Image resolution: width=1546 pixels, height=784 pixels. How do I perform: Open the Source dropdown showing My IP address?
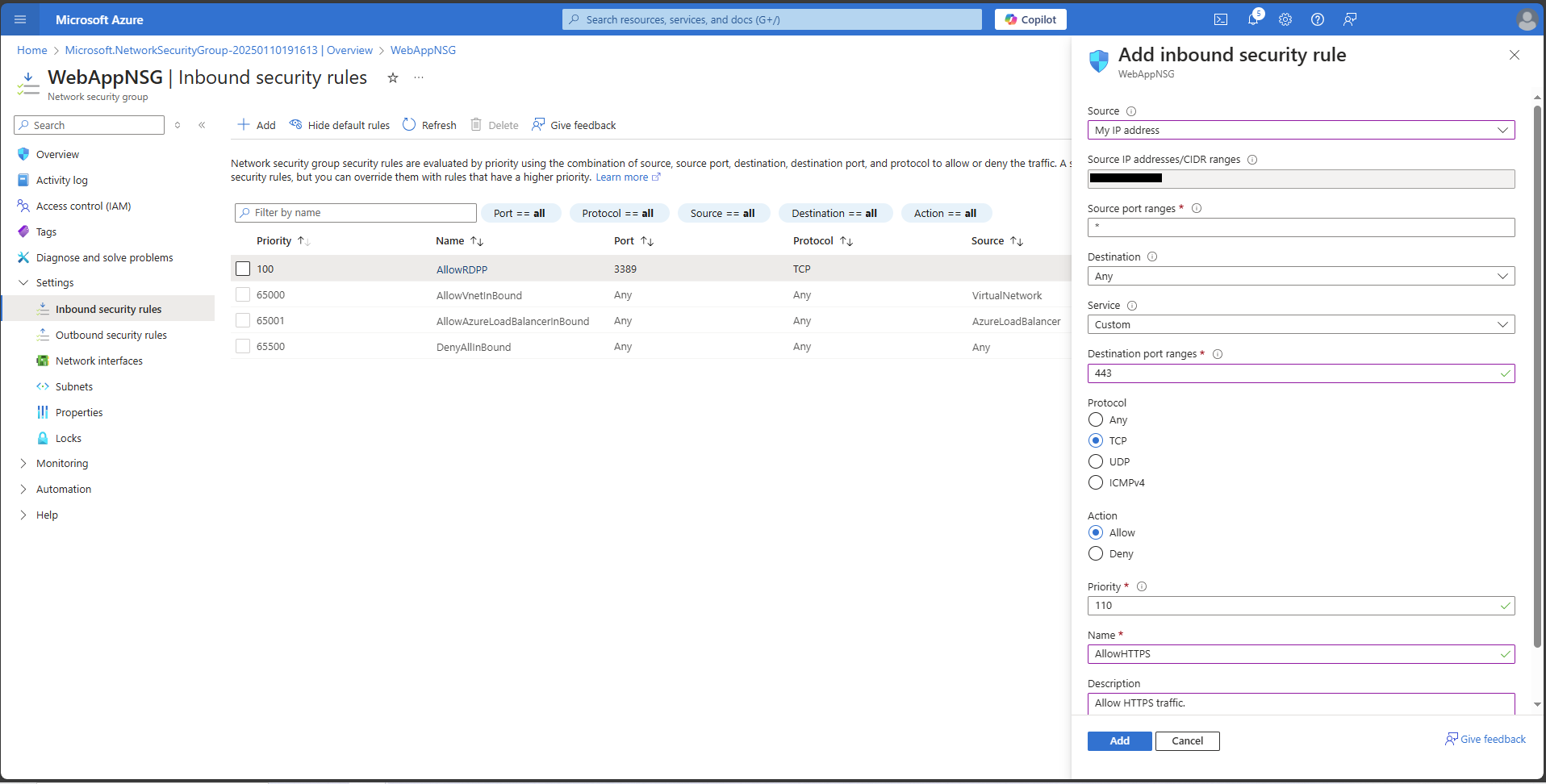(x=1301, y=130)
